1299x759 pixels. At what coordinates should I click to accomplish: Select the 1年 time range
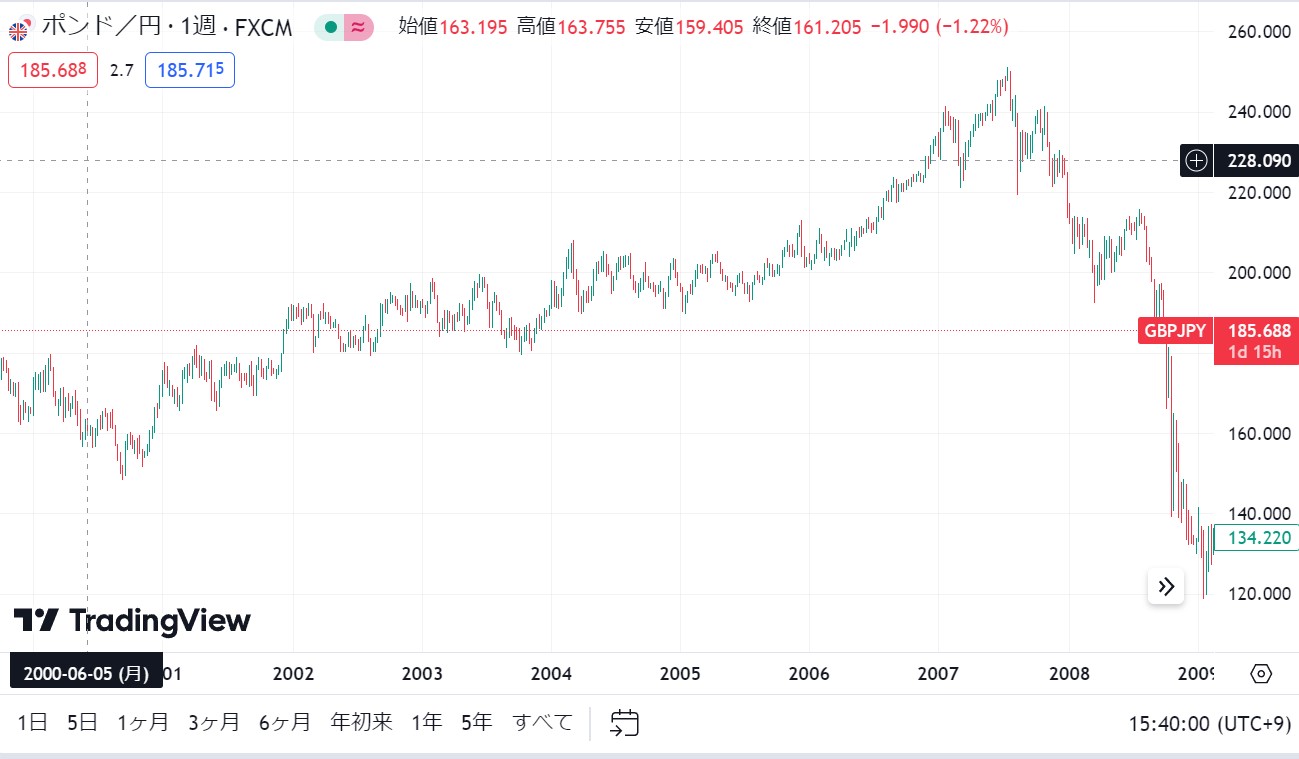coord(426,722)
